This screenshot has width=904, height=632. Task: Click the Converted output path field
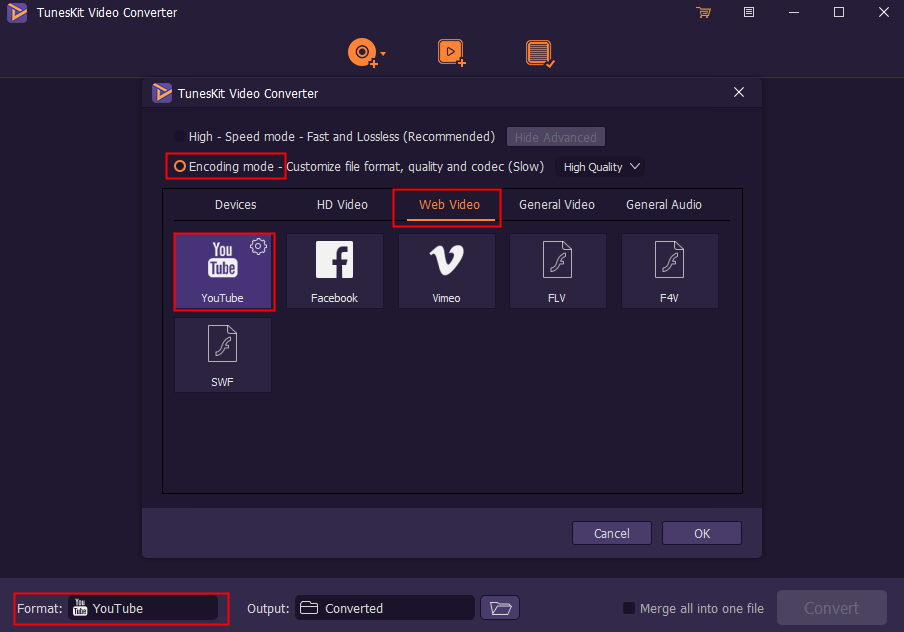click(x=385, y=608)
